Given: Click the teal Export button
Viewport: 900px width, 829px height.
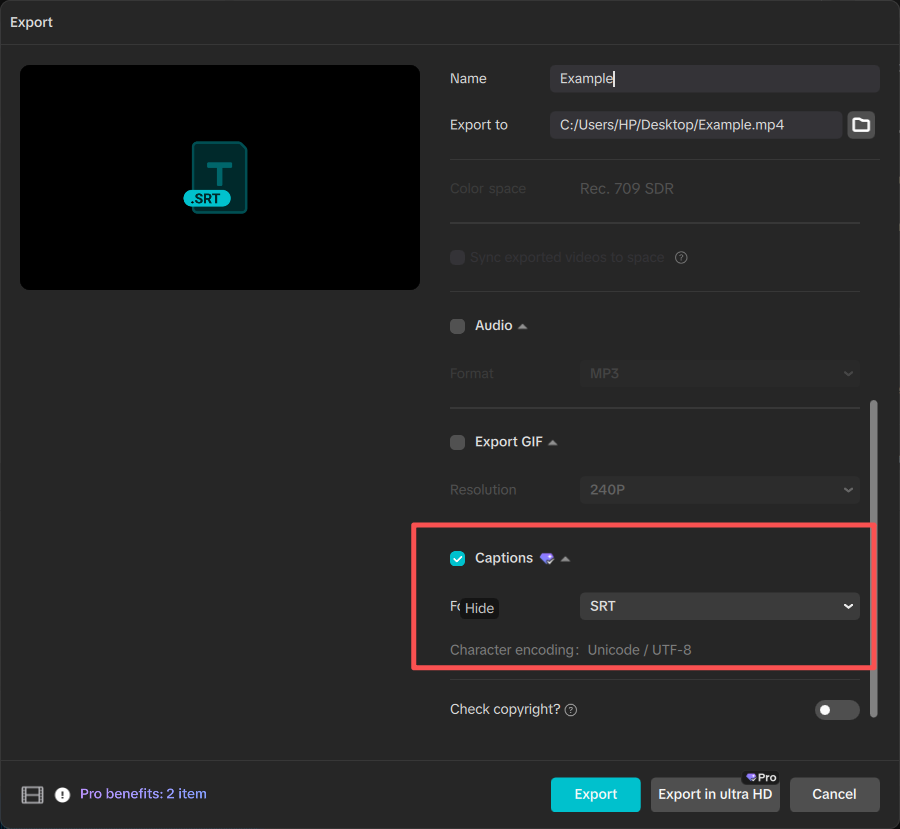Looking at the screenshot, I should click(x=595, y=795).
